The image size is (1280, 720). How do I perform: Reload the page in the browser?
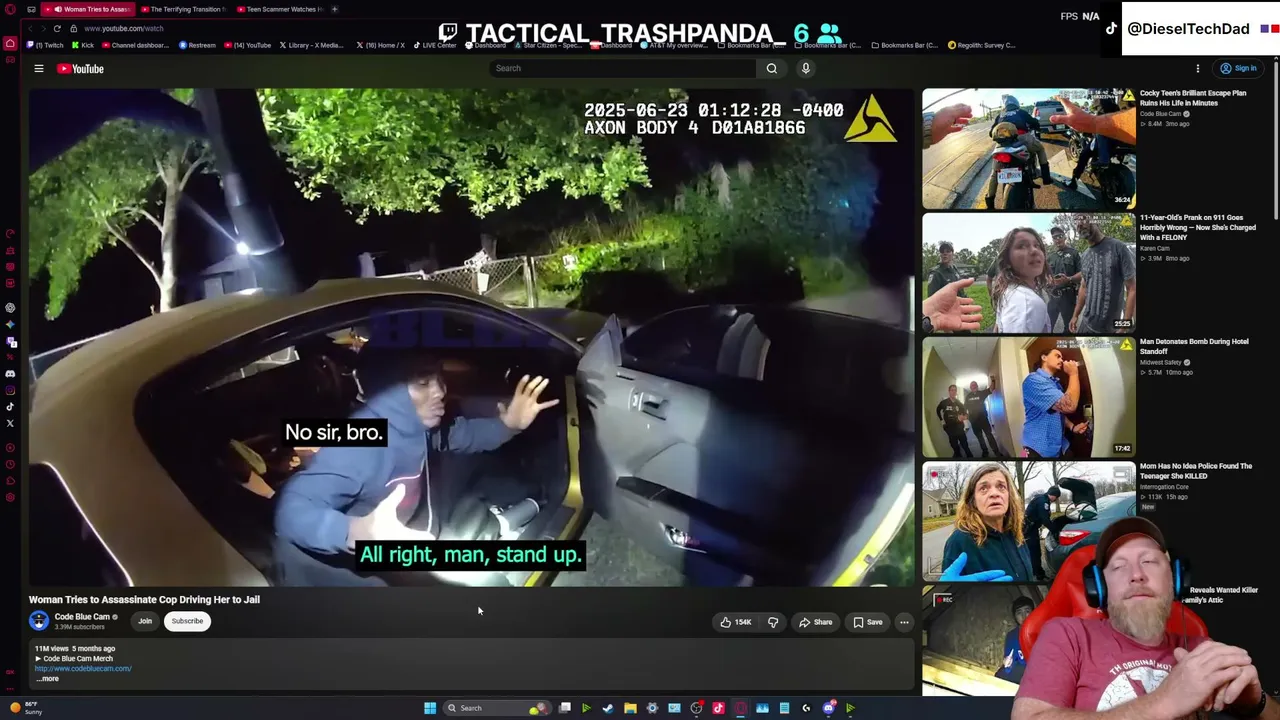57,28
